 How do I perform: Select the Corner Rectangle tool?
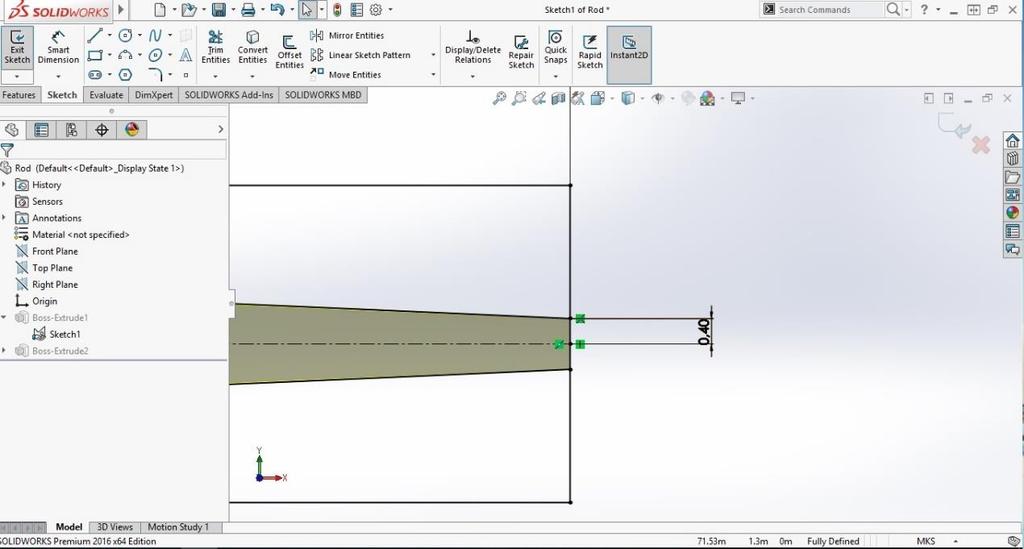pos(95,55)
